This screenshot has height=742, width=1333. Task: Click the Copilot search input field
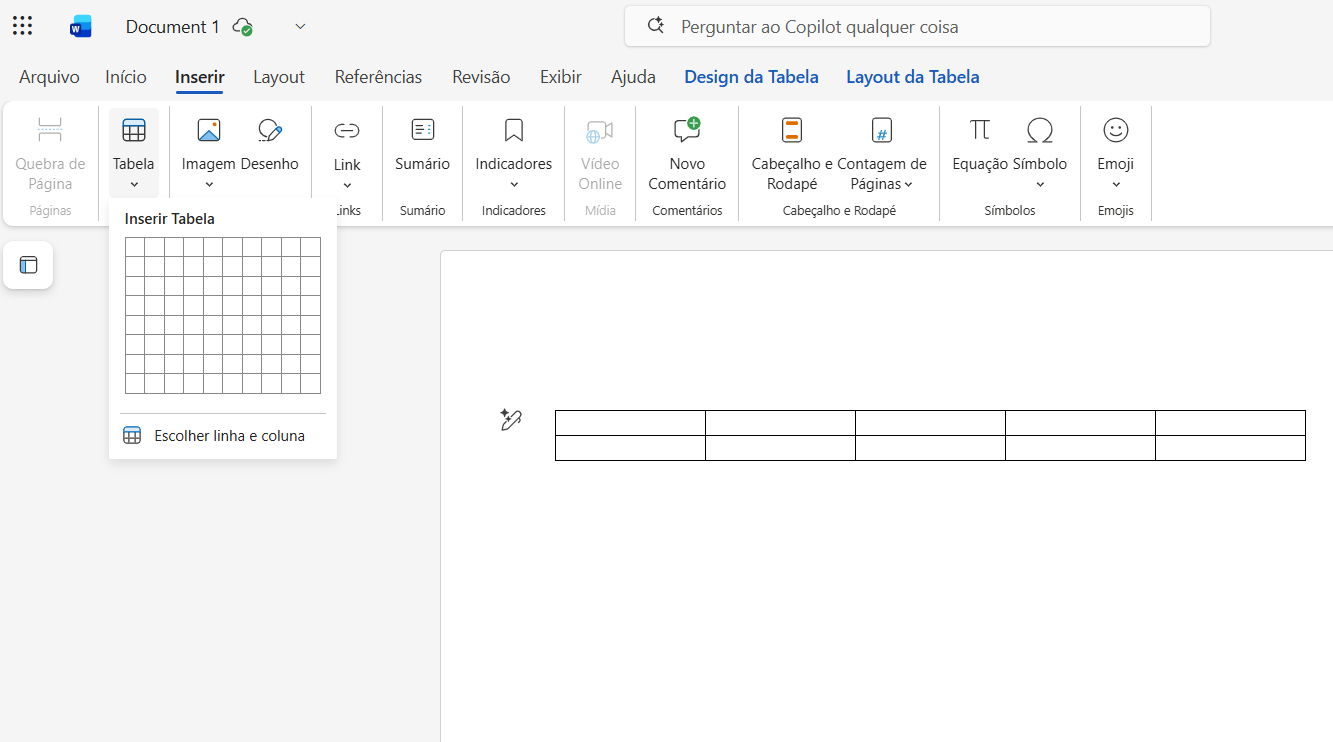(917, 27)
